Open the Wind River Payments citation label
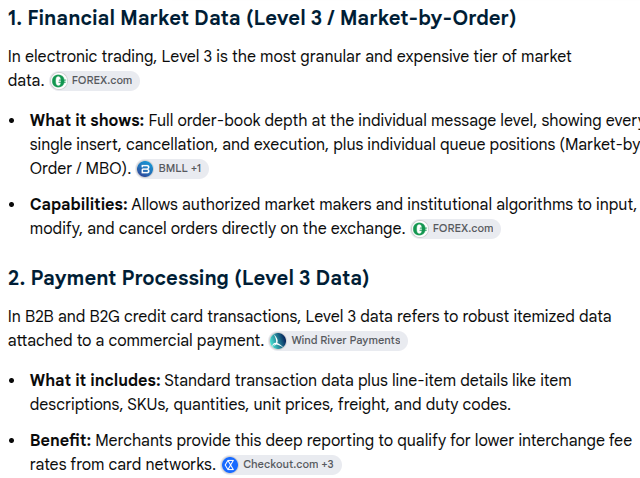The height and width of the screenshot is (478, 640). pyautogui.click(x=346, y=340)
